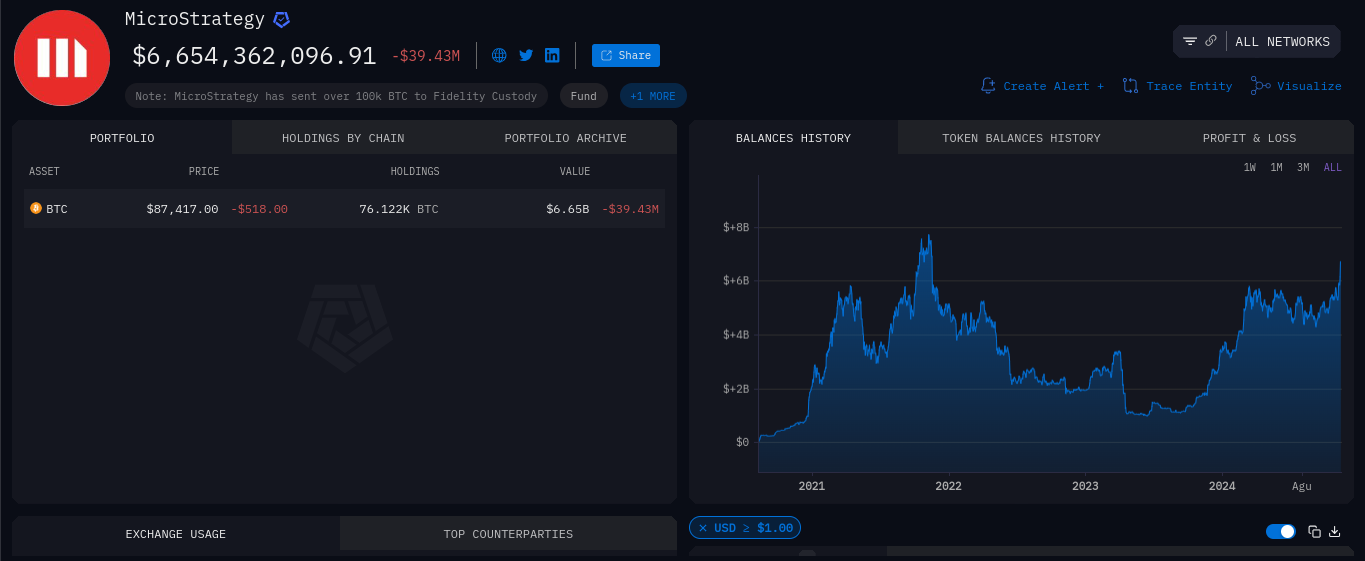Click the Visualize link
The width and height of the screenshot is (1365, 561).
(1309, 86)
